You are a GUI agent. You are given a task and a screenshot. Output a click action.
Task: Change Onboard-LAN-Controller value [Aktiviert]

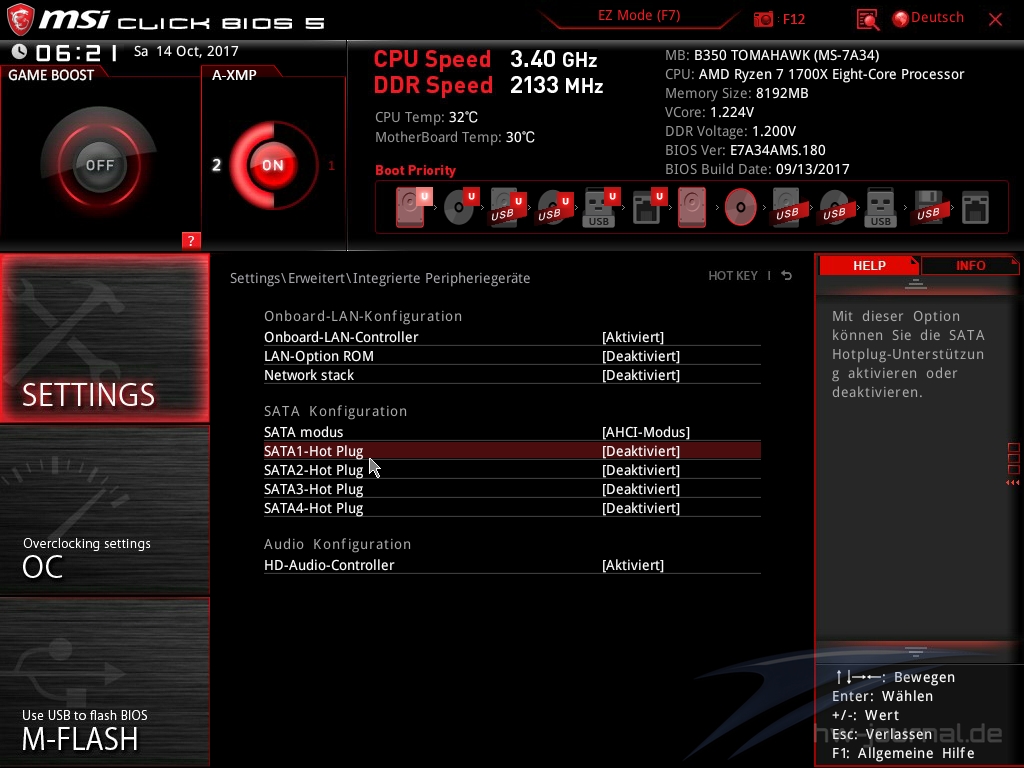tap(633, 337)
